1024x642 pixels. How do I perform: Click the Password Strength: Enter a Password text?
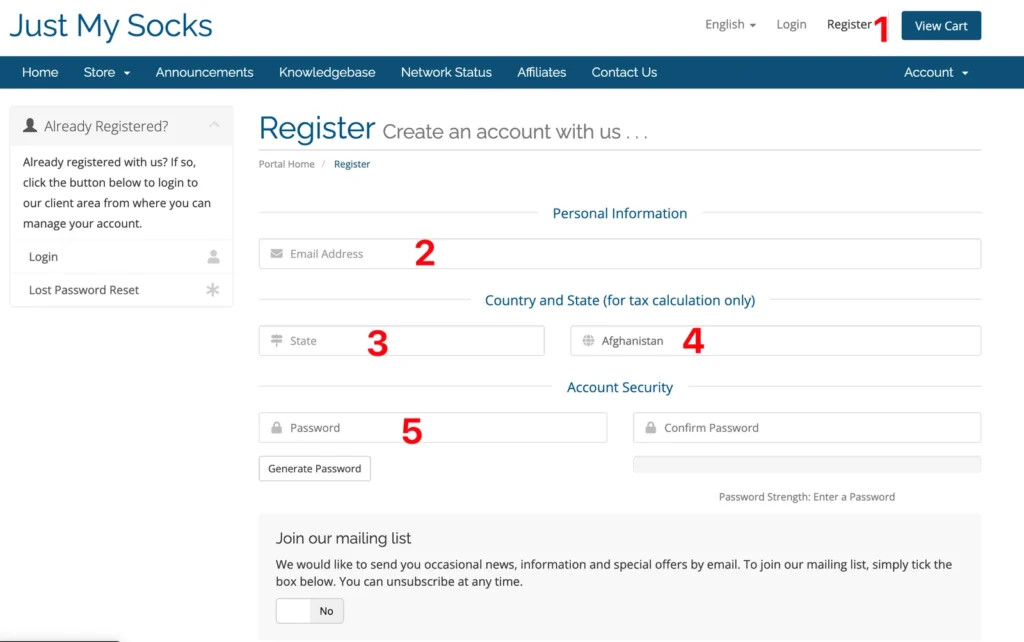[807, 497]
